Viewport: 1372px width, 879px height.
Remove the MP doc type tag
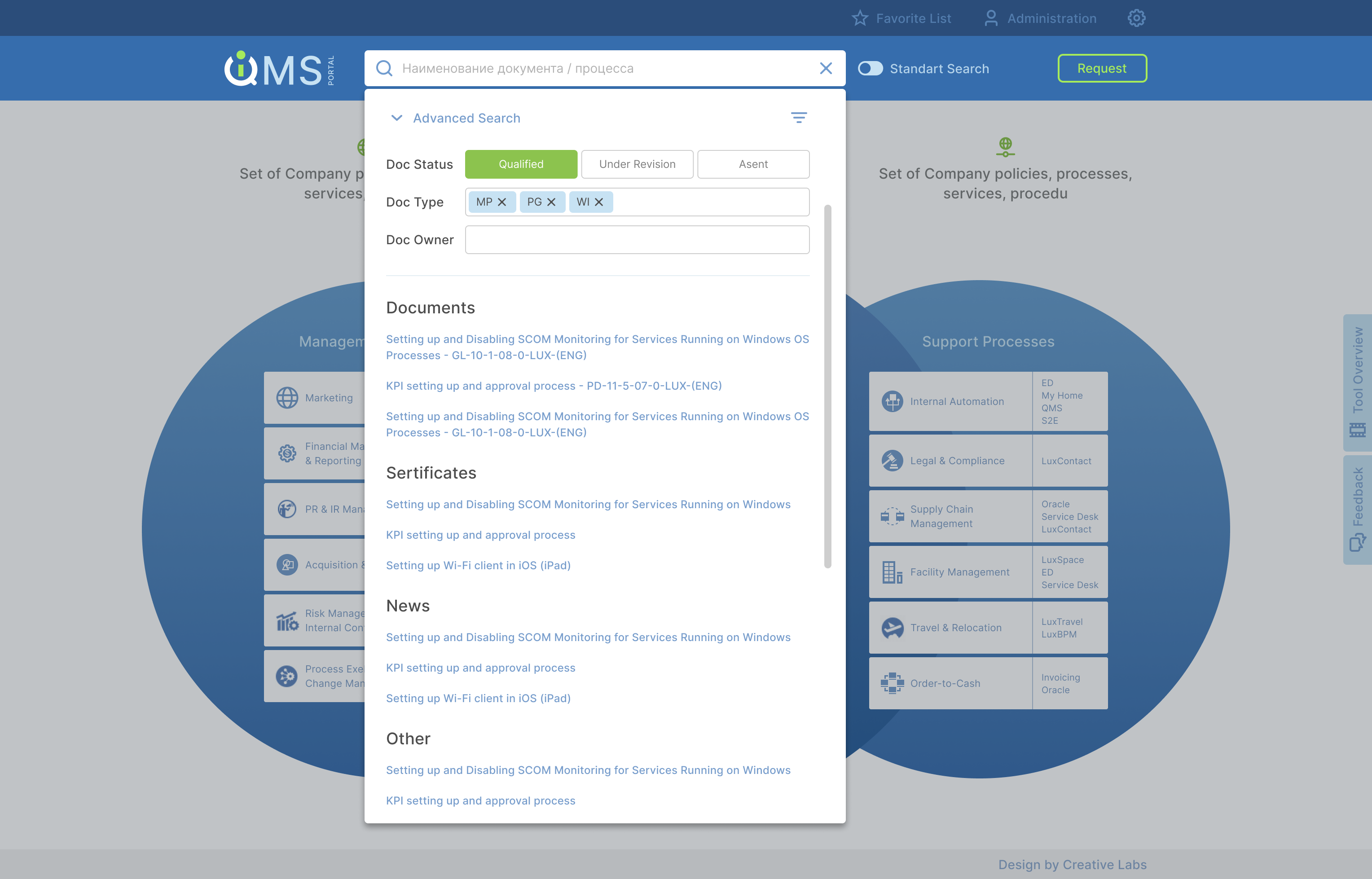coord(502,202)
